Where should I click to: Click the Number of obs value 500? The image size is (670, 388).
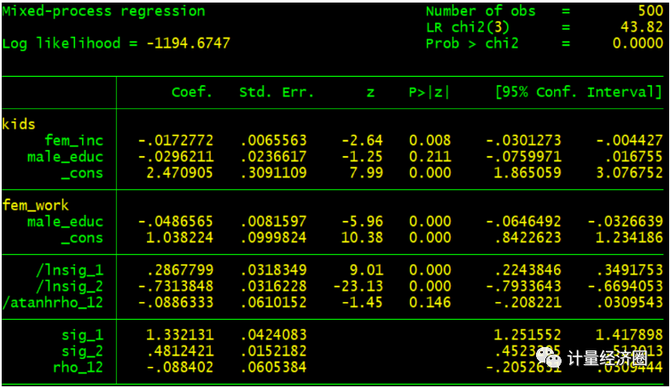point(650,11)
